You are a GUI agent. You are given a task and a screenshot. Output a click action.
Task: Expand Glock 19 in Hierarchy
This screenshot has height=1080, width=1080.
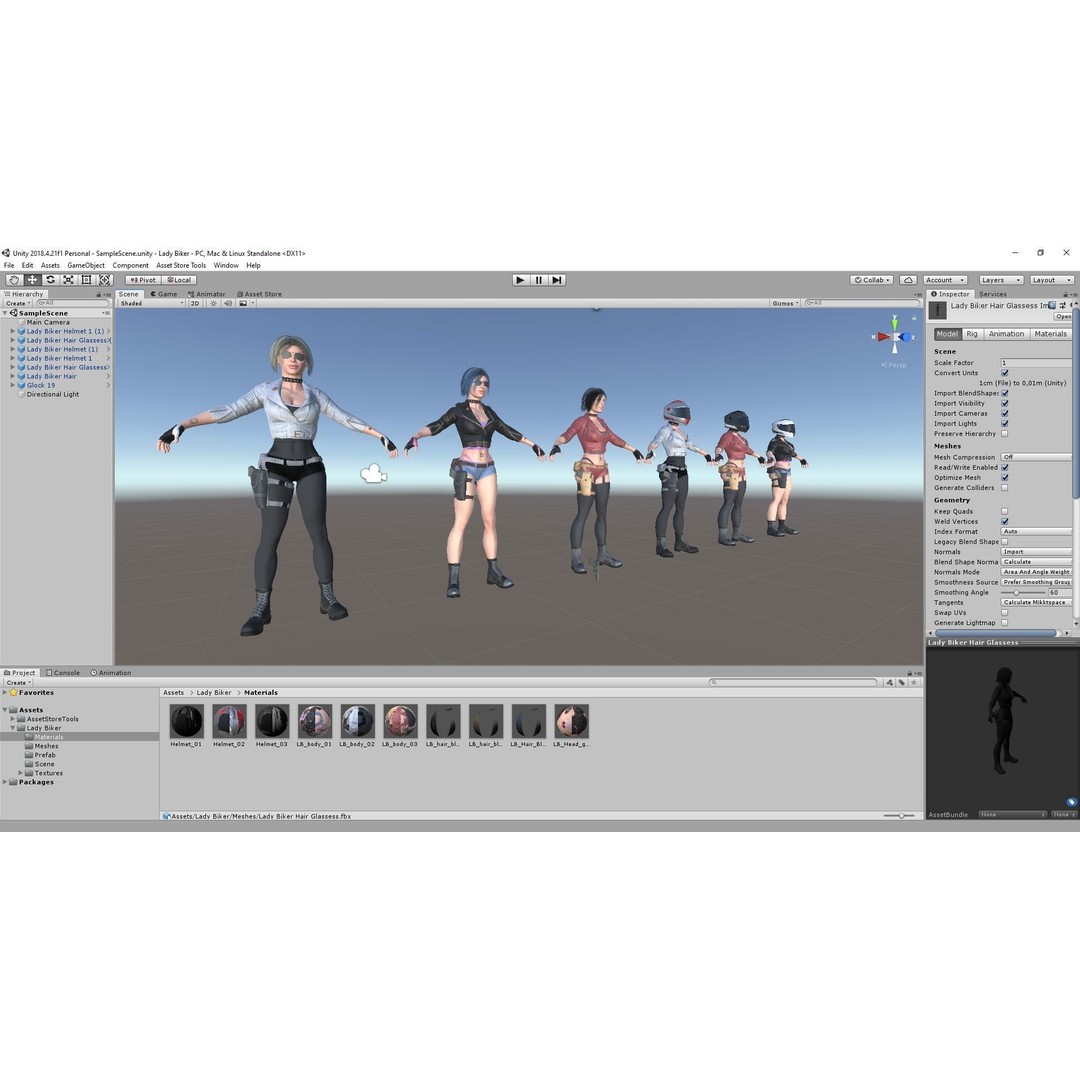tap(12, 385)
